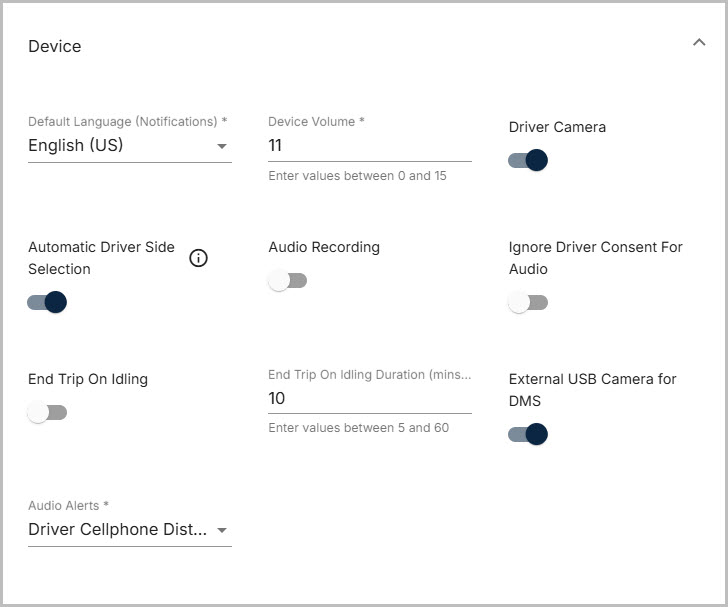Click the Driver Camera label
Screen dimensions: 728x607
[x=557, y=127]
